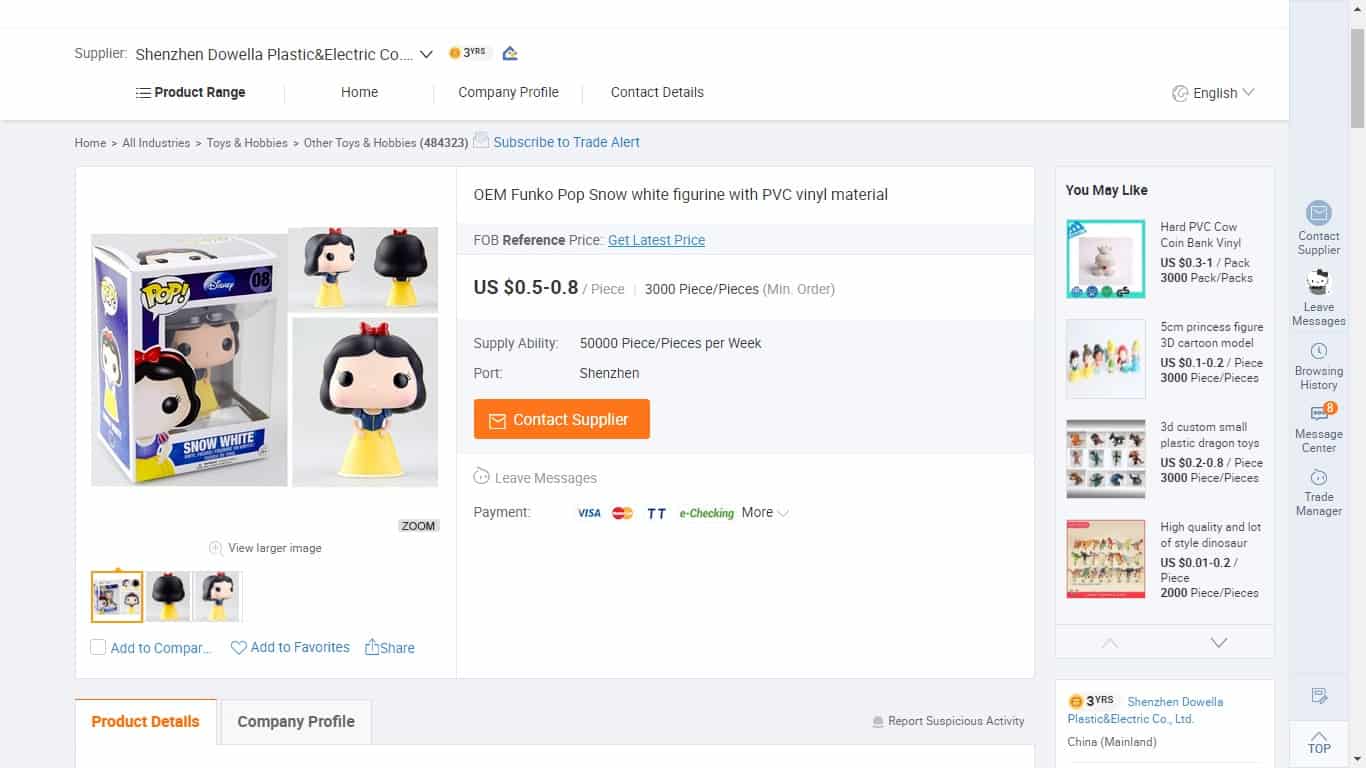Click the magnifier icon beside View larger image
The height and width of the screenshot is (768, 1366).
(215, 548)
